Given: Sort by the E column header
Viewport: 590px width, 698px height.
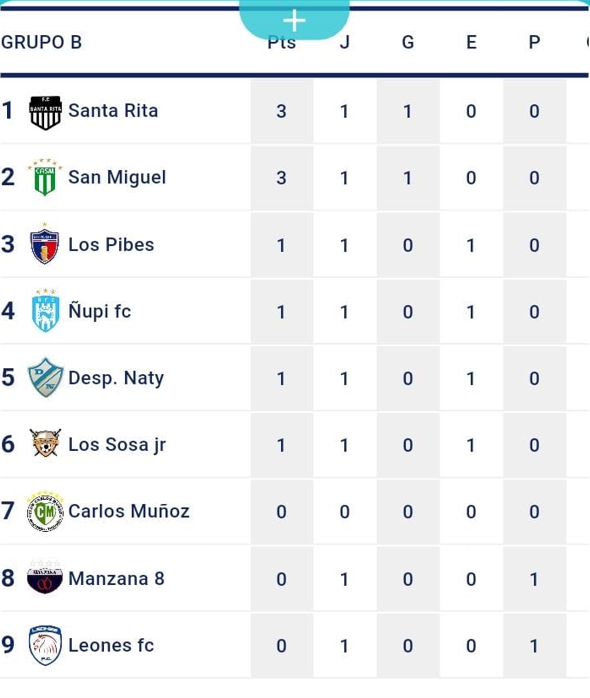Looking at the screenshot, I should pos(471,42).
